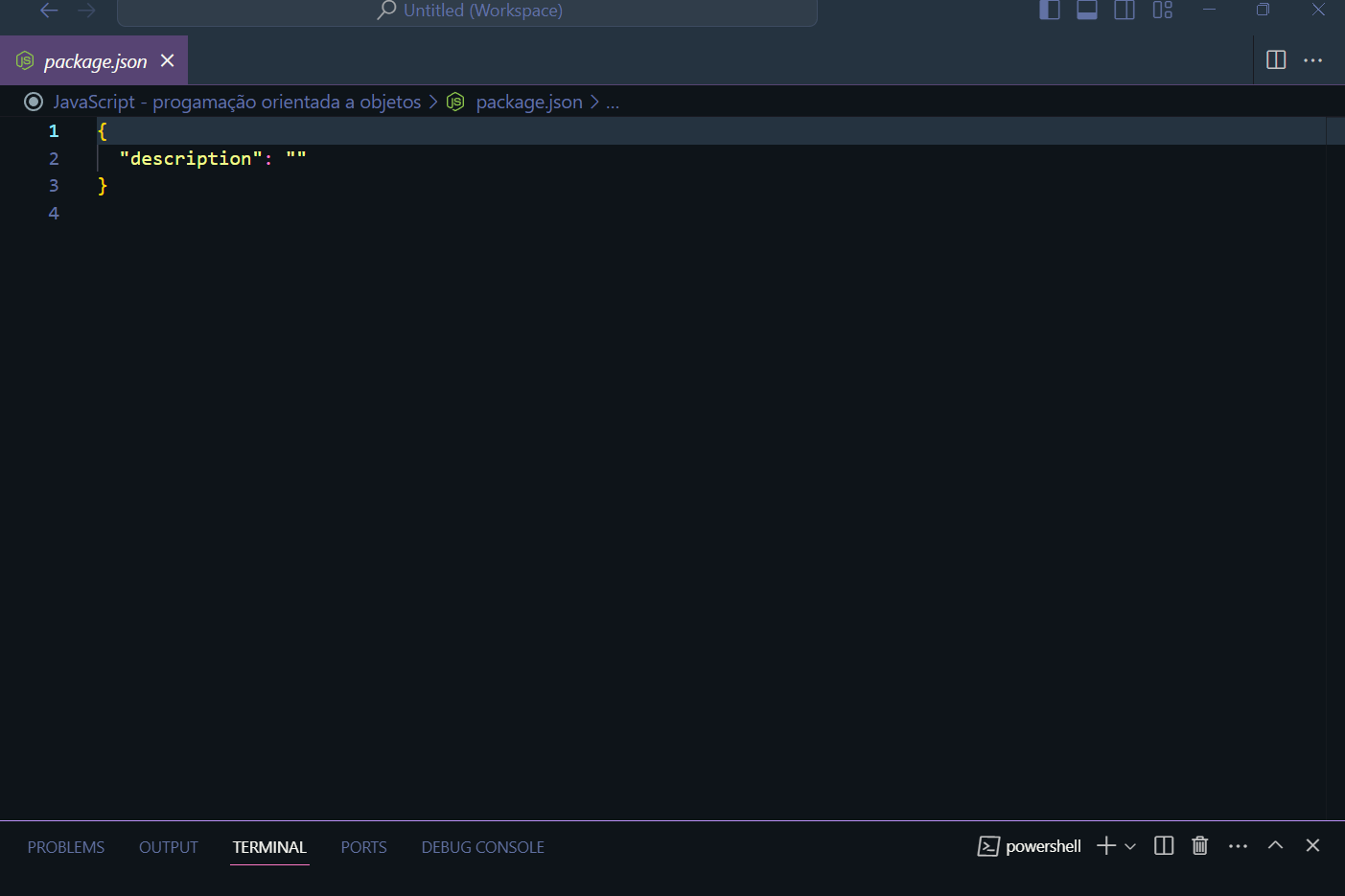
Task: Open the Untitled (Workspace) search box
Action: [x=467, y=11]
